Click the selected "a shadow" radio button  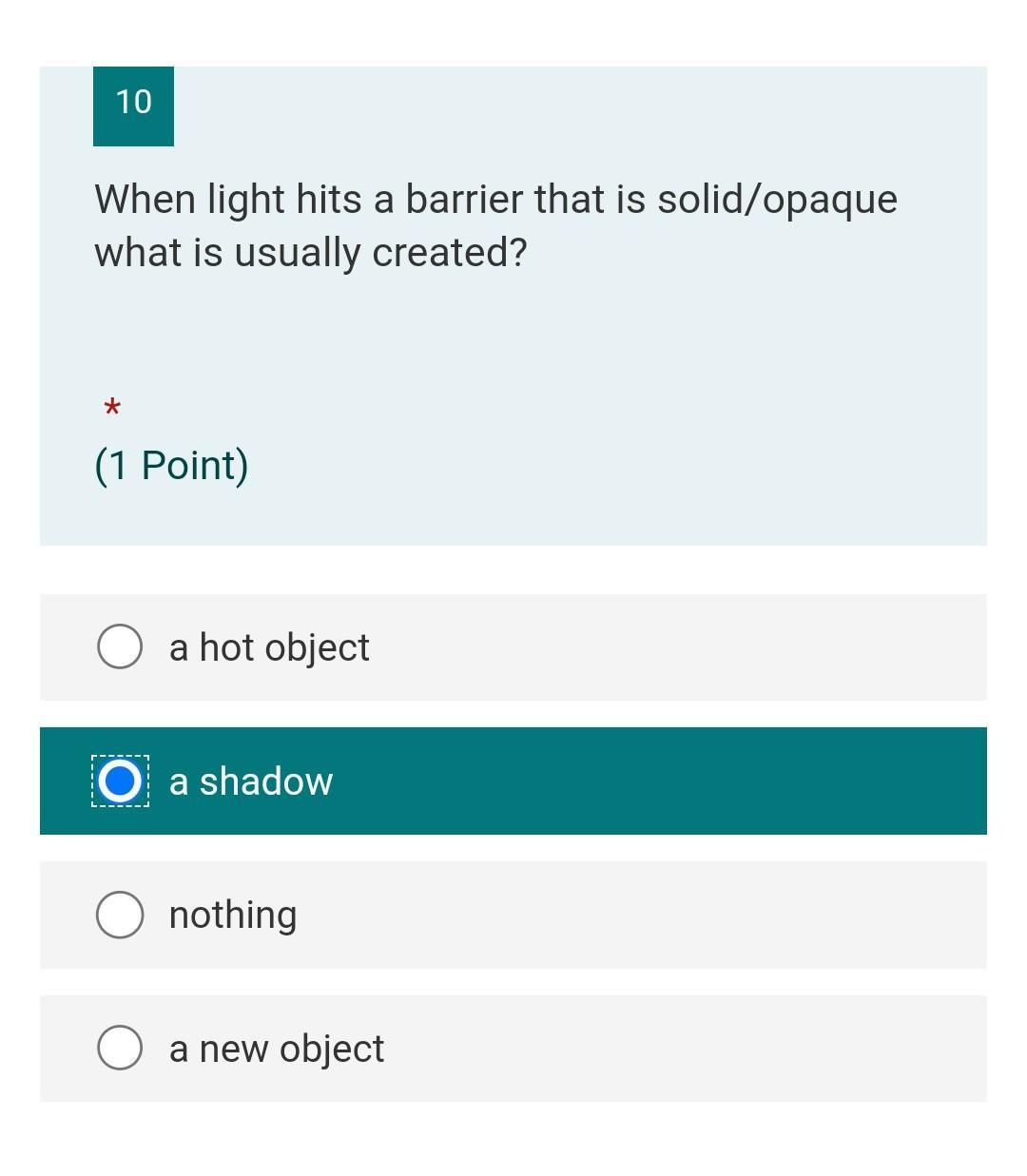click(120, 781)
